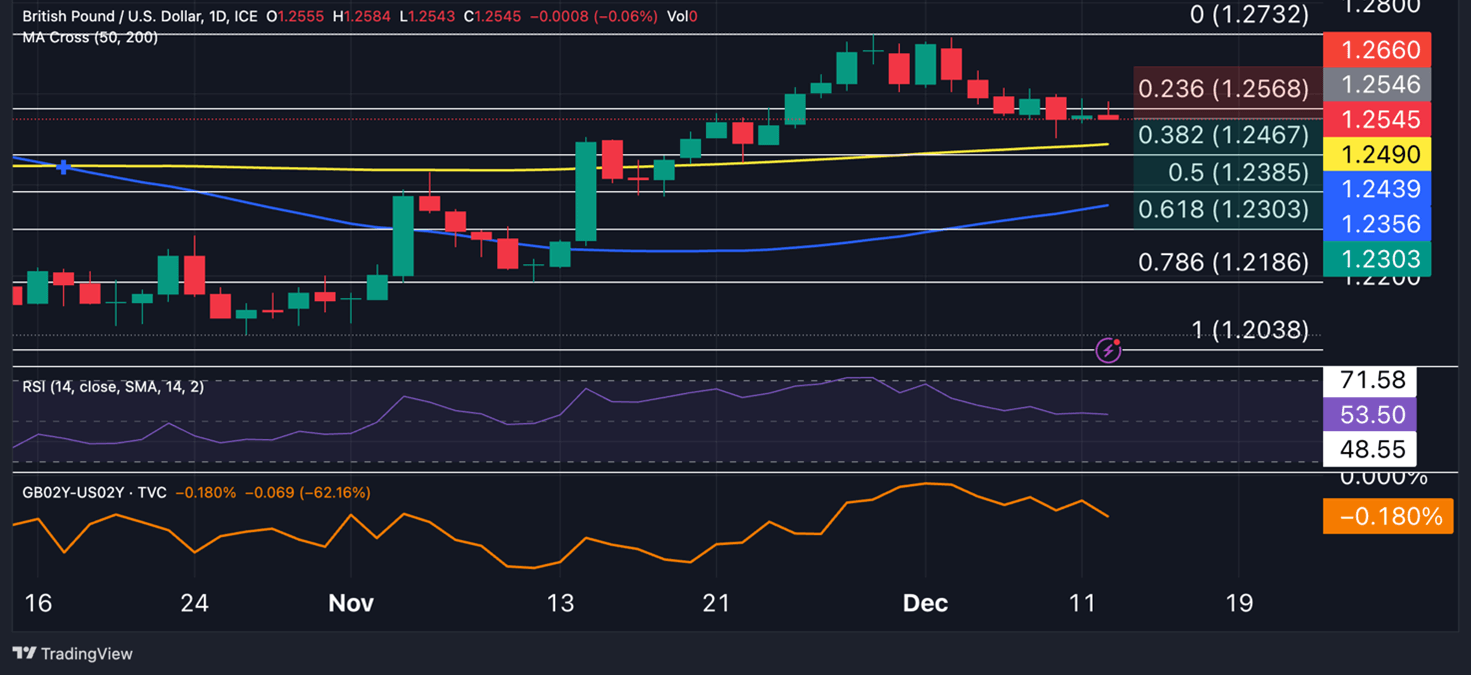
Task: Select the orange -0.180% value label
Action: pos(1387,517)
